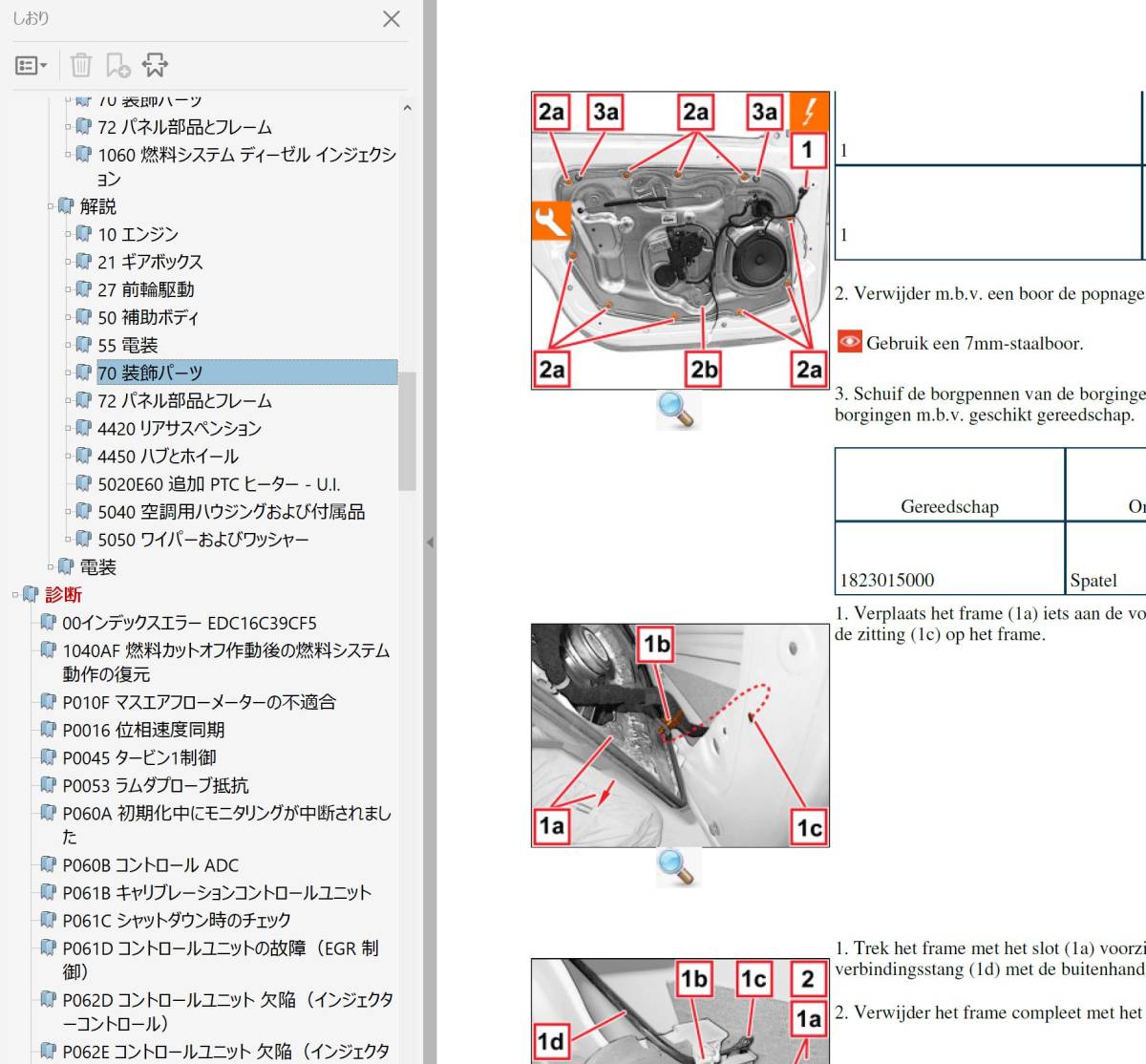This screenshot has width=1146, height=1064.
Task: Collapse the 解説 bookmark group
Action: click(x=51, y=206)
